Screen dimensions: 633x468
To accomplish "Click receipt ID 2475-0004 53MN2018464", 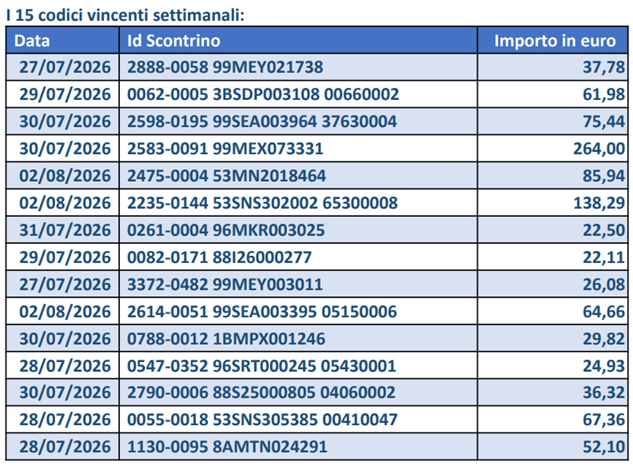I will tap(226, 176).
